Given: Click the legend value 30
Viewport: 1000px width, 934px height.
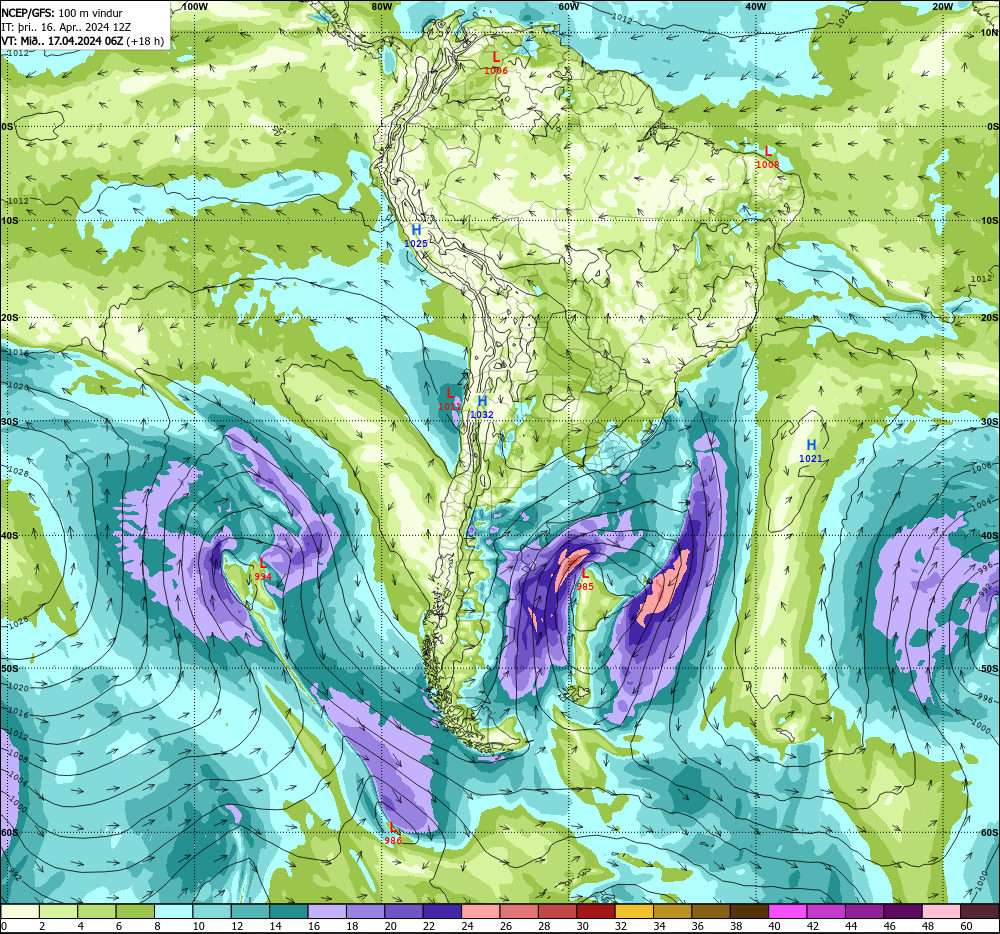Looking at the screenshot, I should [x=583, y=926].
